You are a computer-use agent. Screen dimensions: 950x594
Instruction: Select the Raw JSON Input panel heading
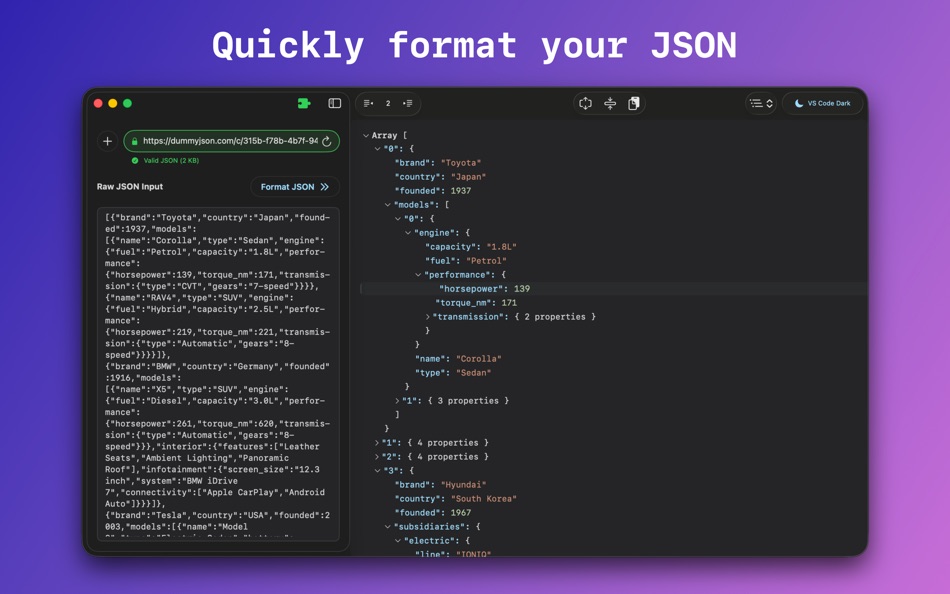click(x=131, y=186)
